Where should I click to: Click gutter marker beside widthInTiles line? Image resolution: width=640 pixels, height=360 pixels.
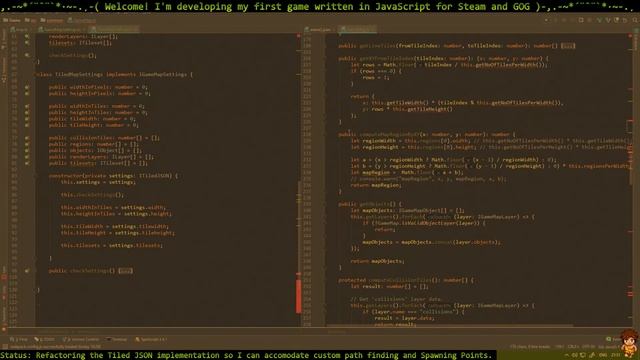click(27, 106)
